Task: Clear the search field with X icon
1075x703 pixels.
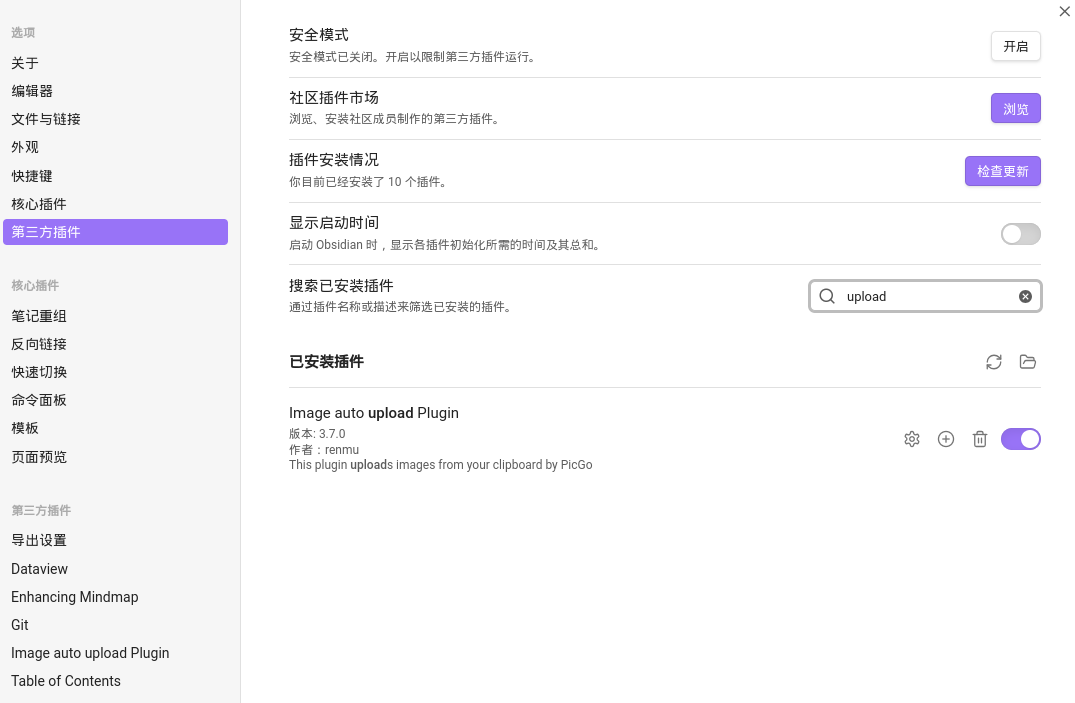Action: (1025, 296)
